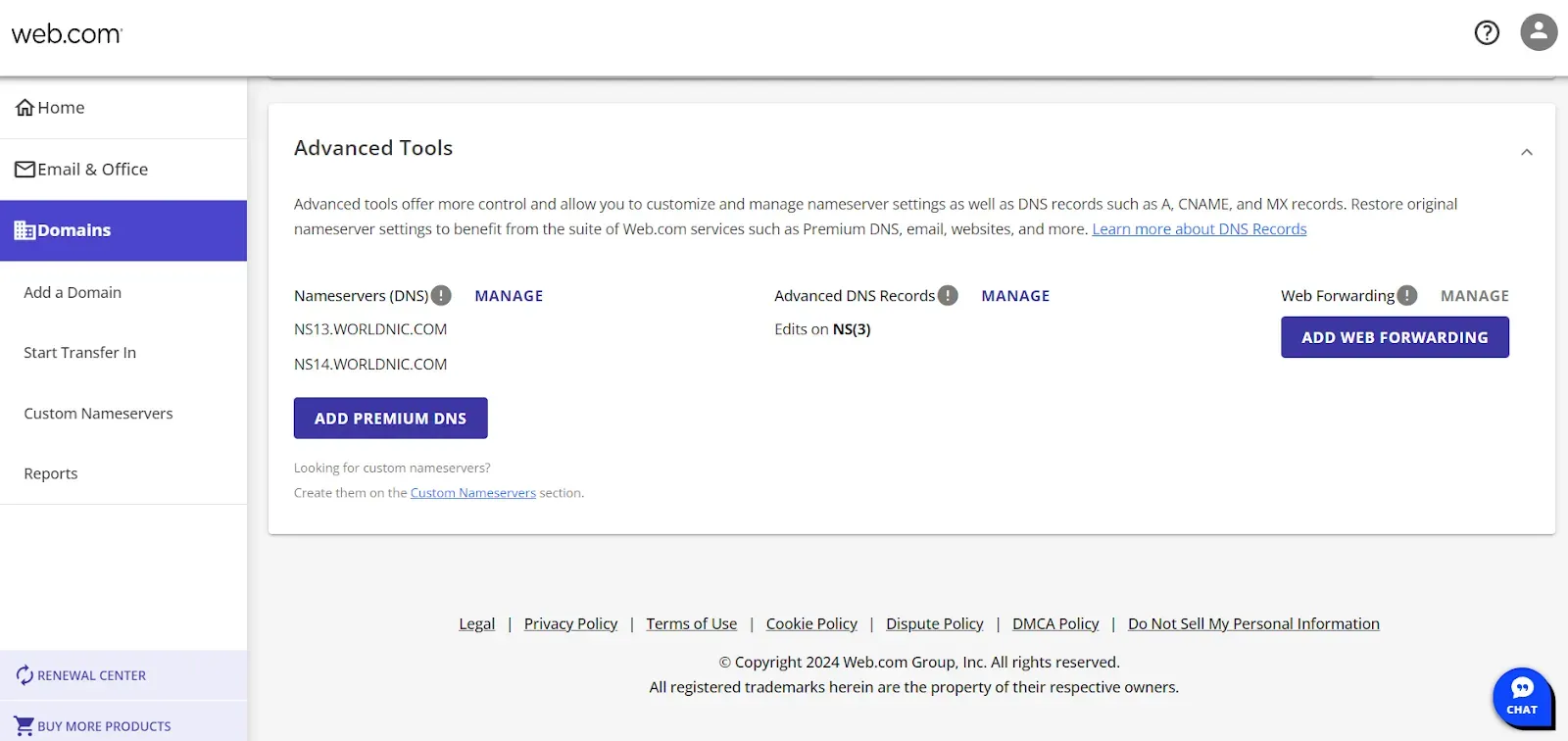1568x741 pixels.
Task: Open Reports in the sidebar
Action: point(51,473)
